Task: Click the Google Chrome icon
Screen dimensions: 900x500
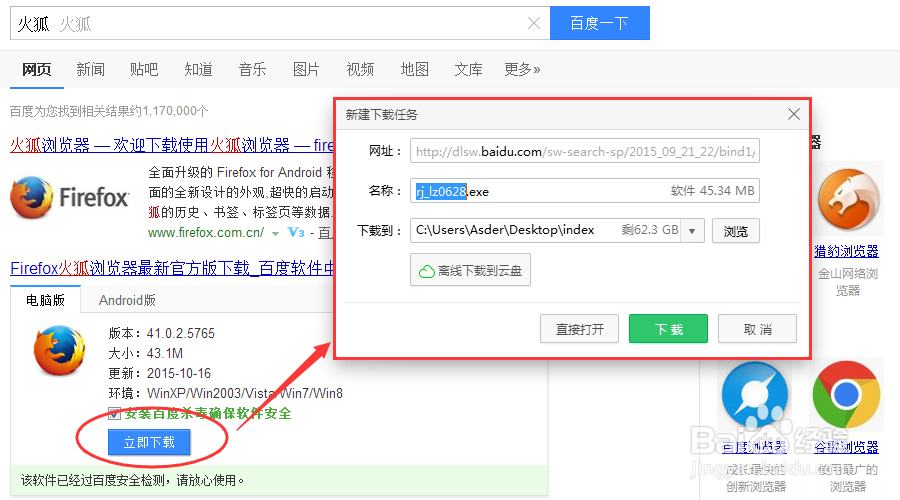Action: (x=846, y=394)
